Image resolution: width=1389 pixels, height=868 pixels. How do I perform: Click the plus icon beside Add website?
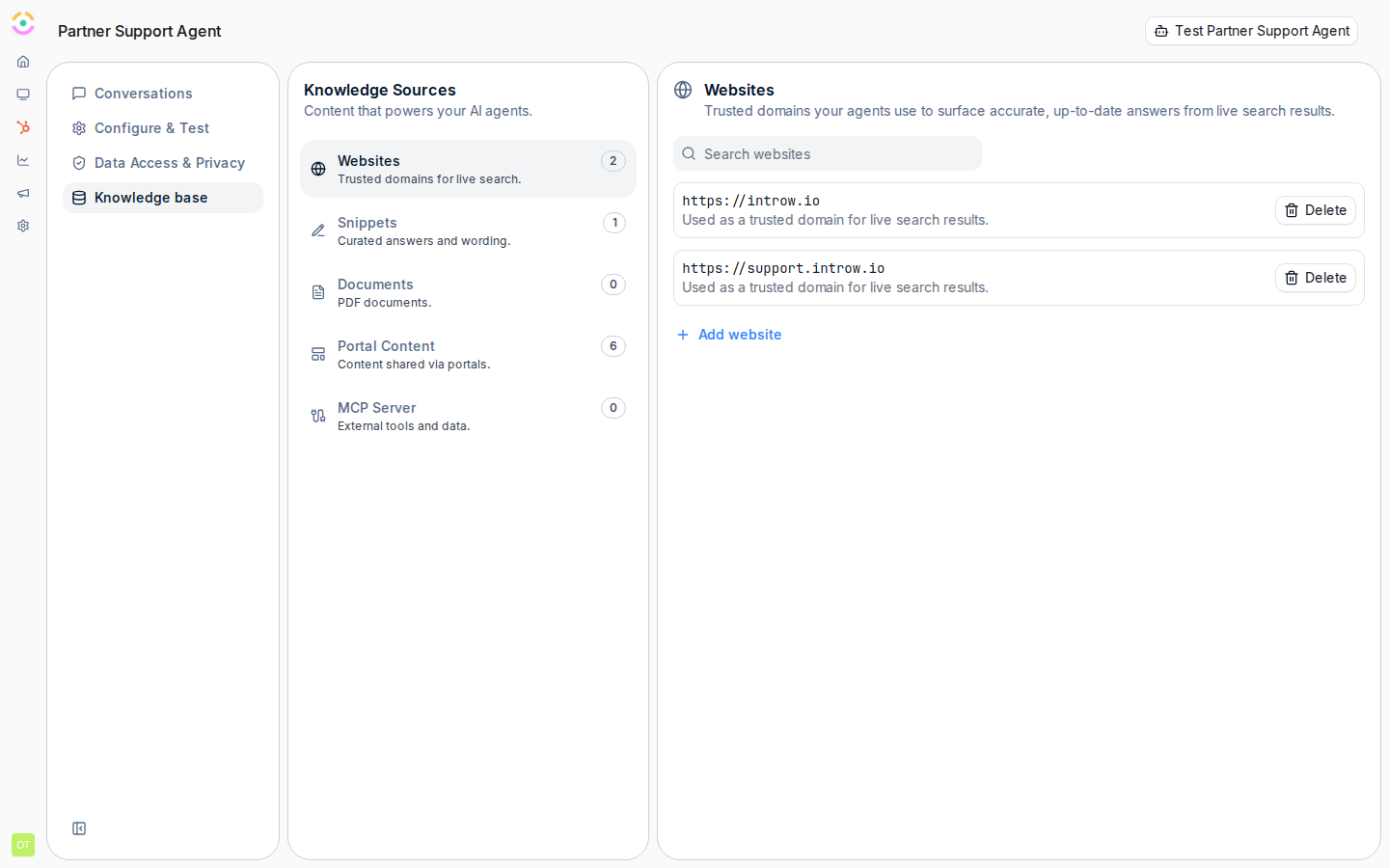[683, 335]
